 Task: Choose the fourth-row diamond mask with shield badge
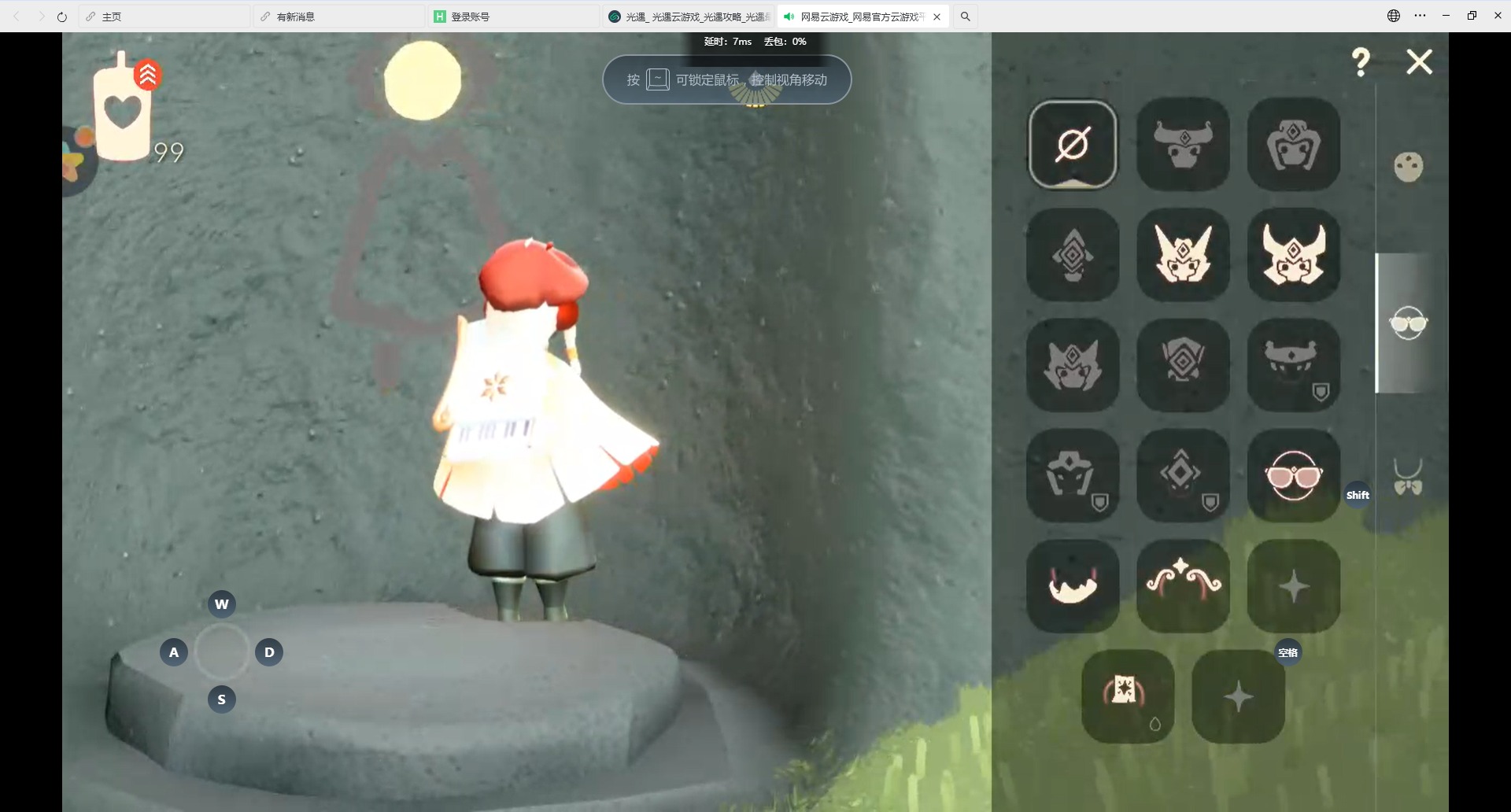coord(1184,475)
